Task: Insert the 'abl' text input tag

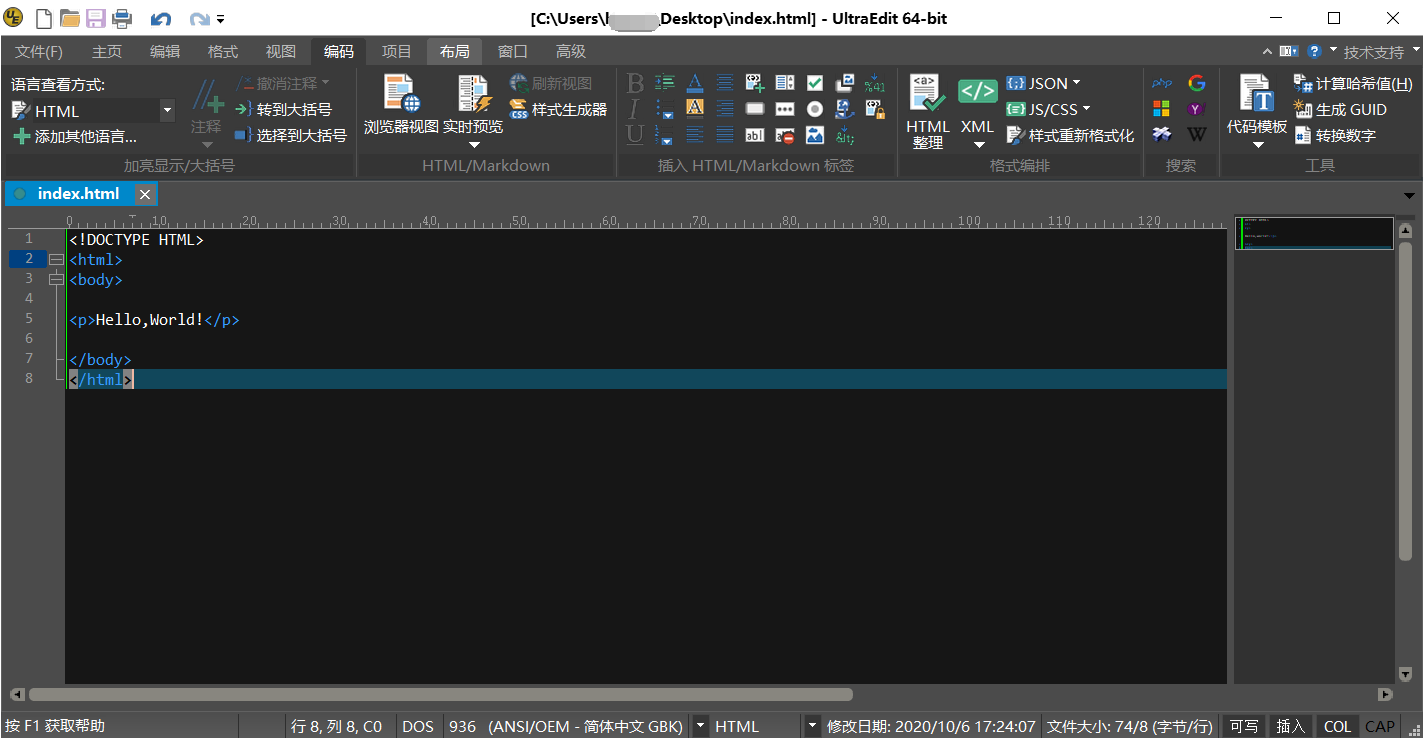Action: point(755,134)
